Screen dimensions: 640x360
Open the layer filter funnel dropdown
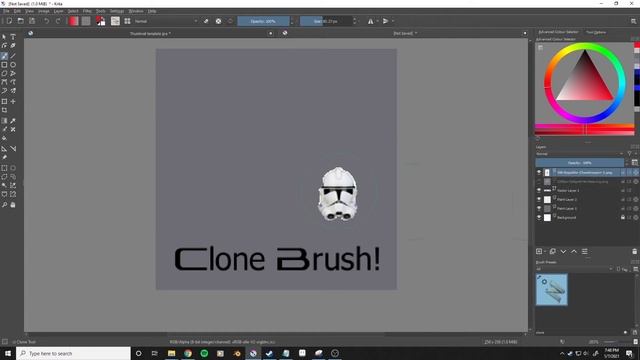coord(631,154)
